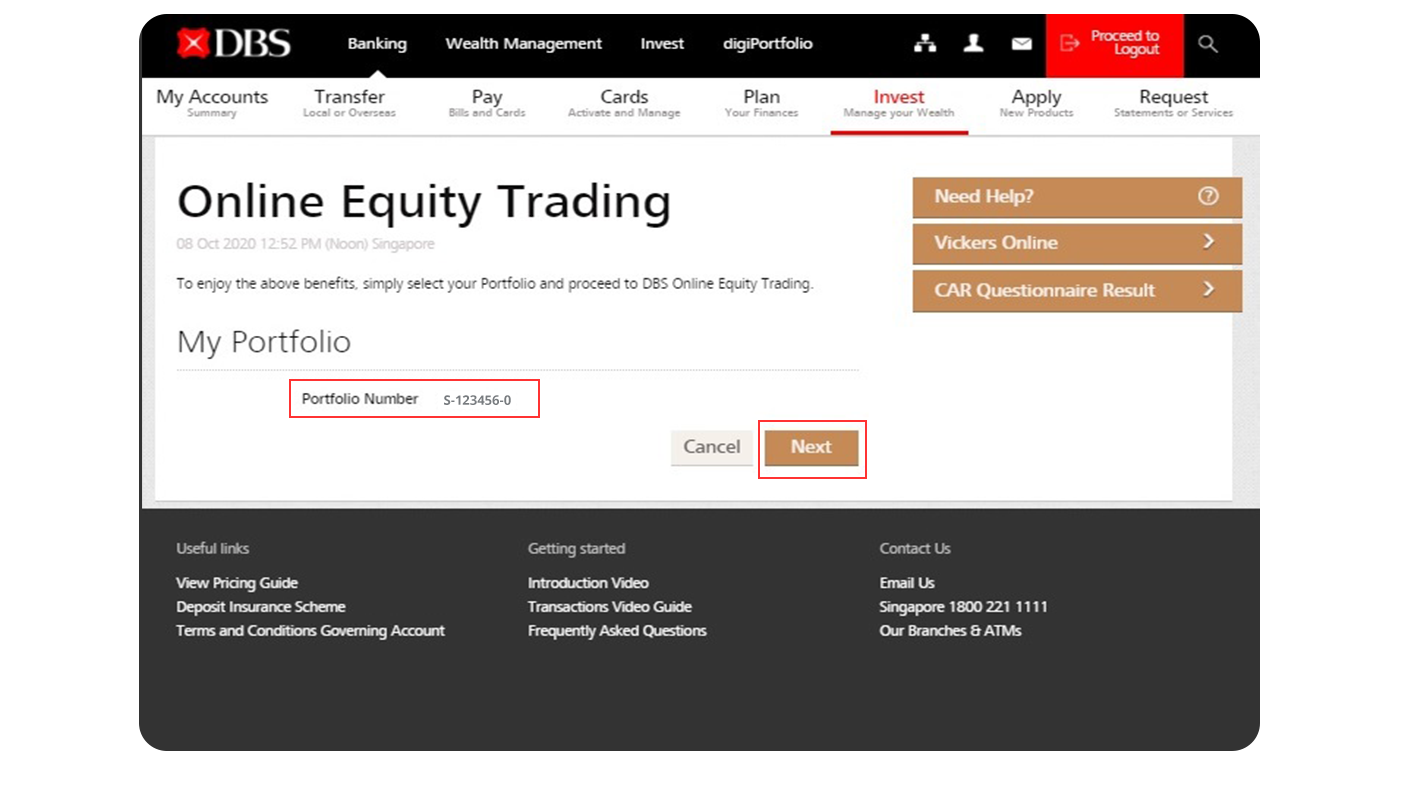Screen dimensions: 1406x810
Task: Expand CAR Questionnaire Result chevron arrow
Action: (x=1208, y=289)
